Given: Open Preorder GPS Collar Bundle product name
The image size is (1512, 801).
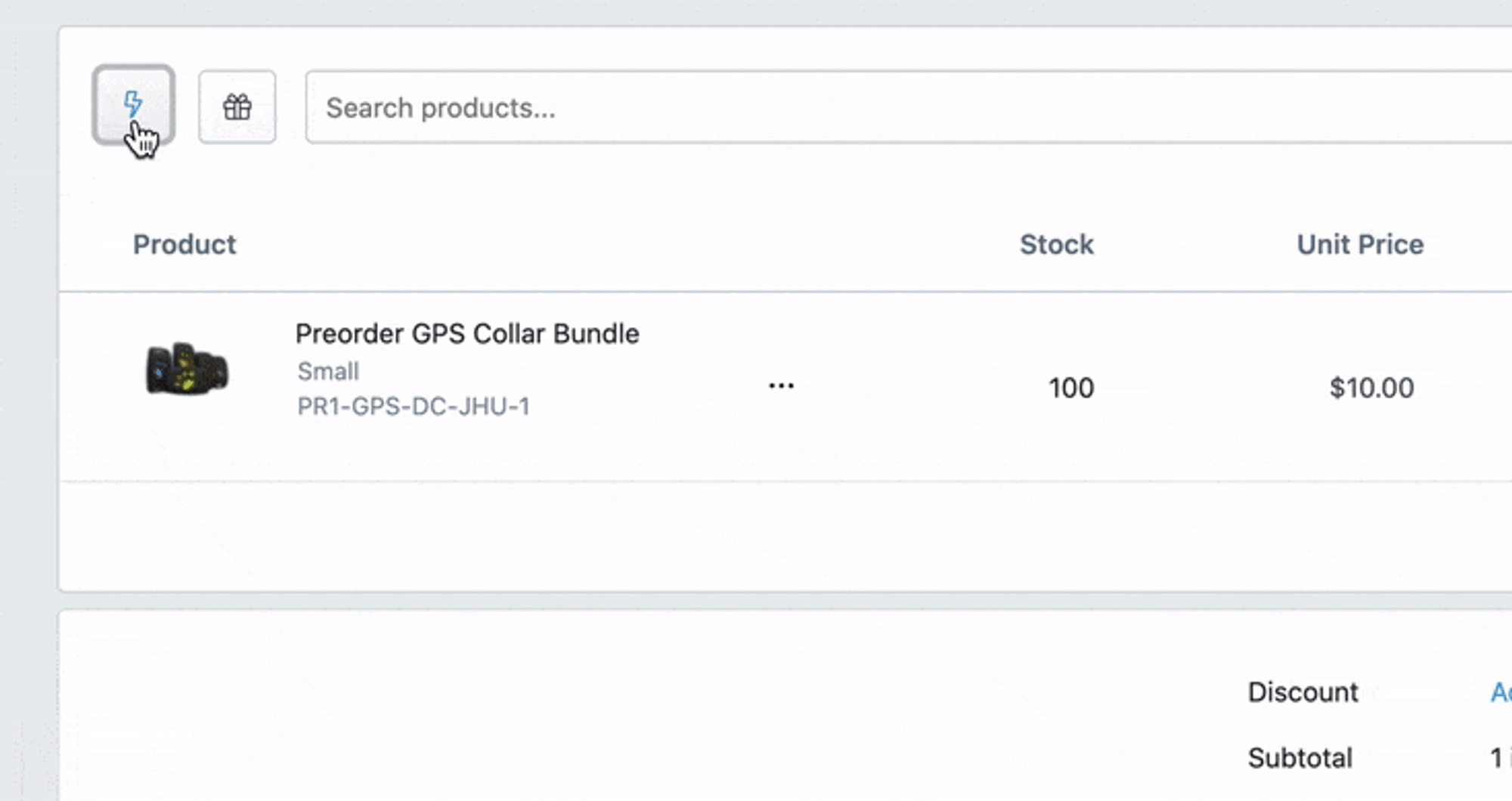Looking at the screenshot, I should coord(467,334).
